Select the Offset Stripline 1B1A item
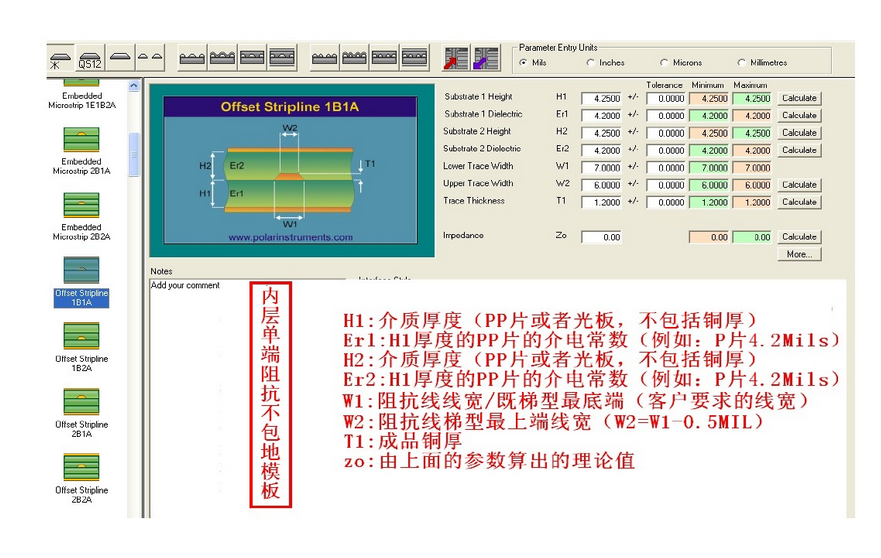The width and height of the screenshot is (881, 558). [81, 282]
